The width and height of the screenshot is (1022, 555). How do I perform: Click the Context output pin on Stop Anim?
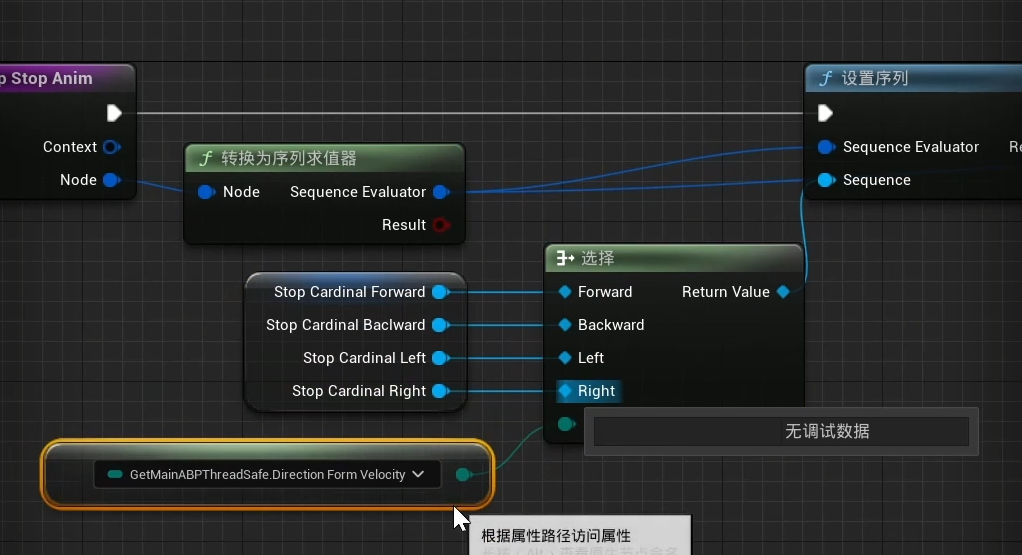(x=111, y=147)
